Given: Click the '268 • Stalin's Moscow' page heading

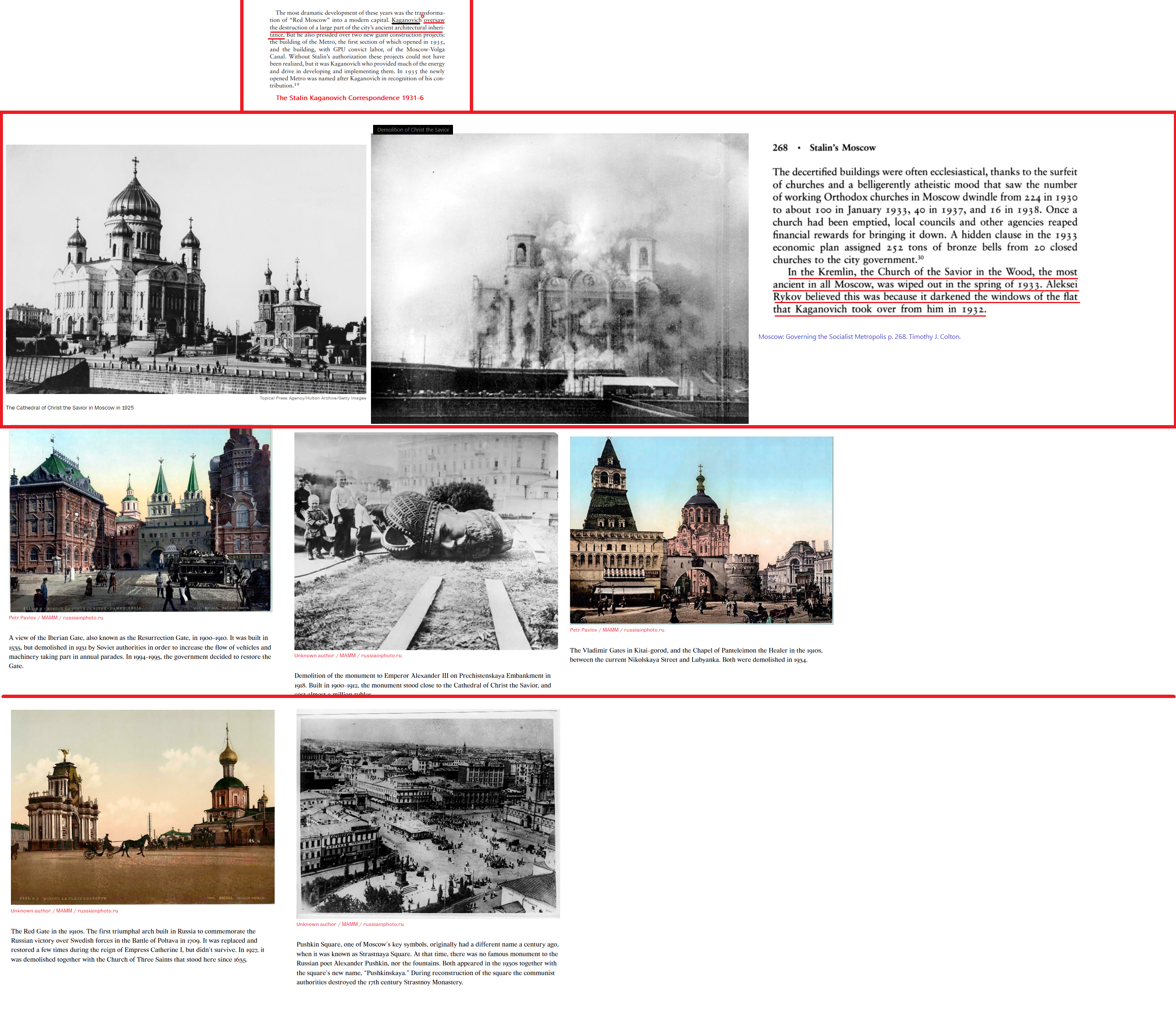Looking at the screenshot, I should coord(824,148).
